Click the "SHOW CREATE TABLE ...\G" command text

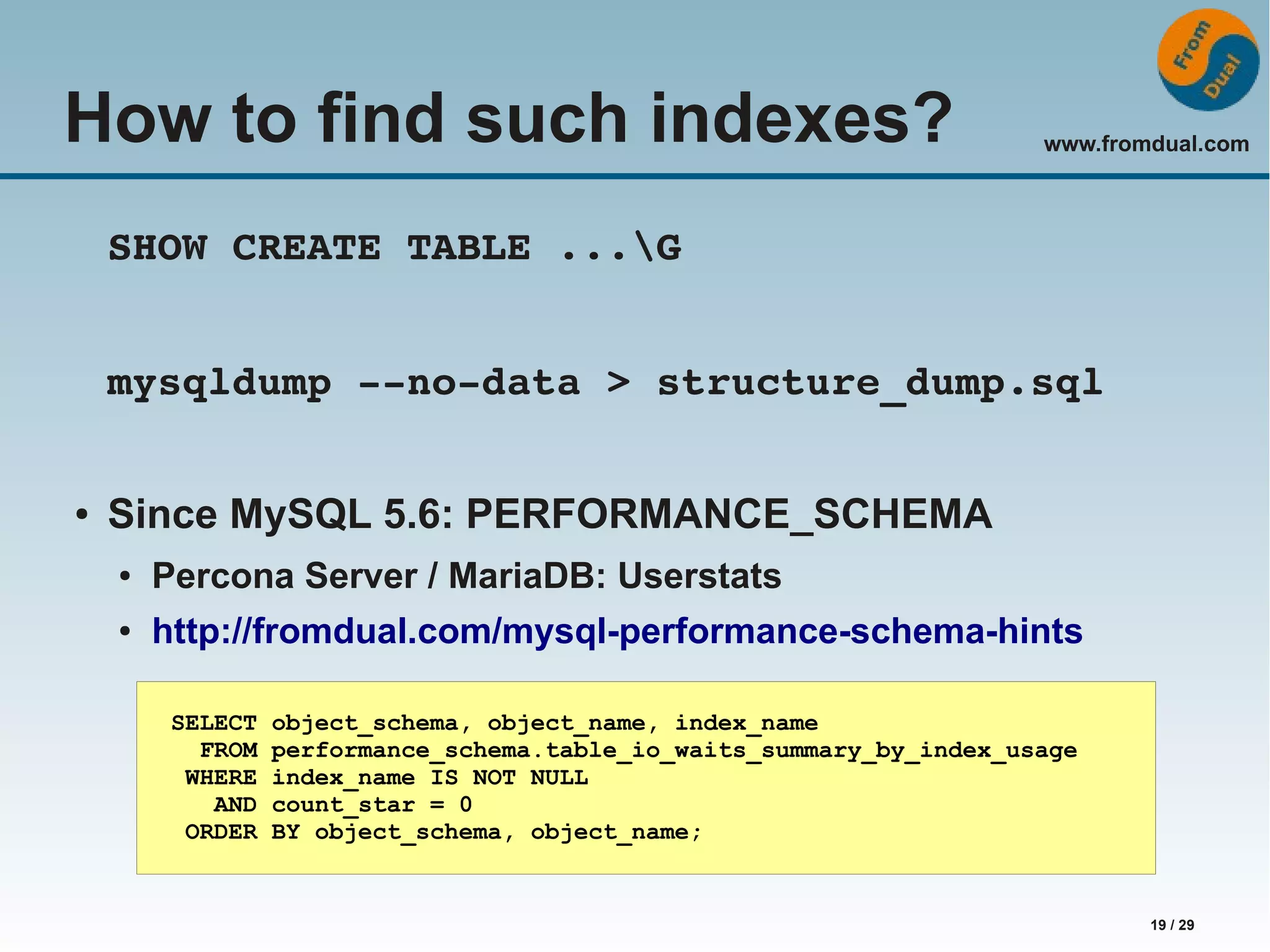[x=395, y=248]
